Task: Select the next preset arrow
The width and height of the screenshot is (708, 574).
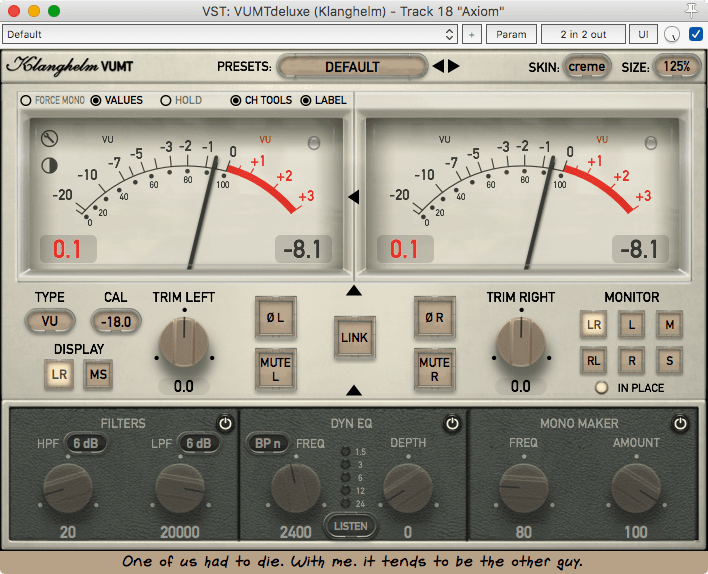Action: pos(455,67)
